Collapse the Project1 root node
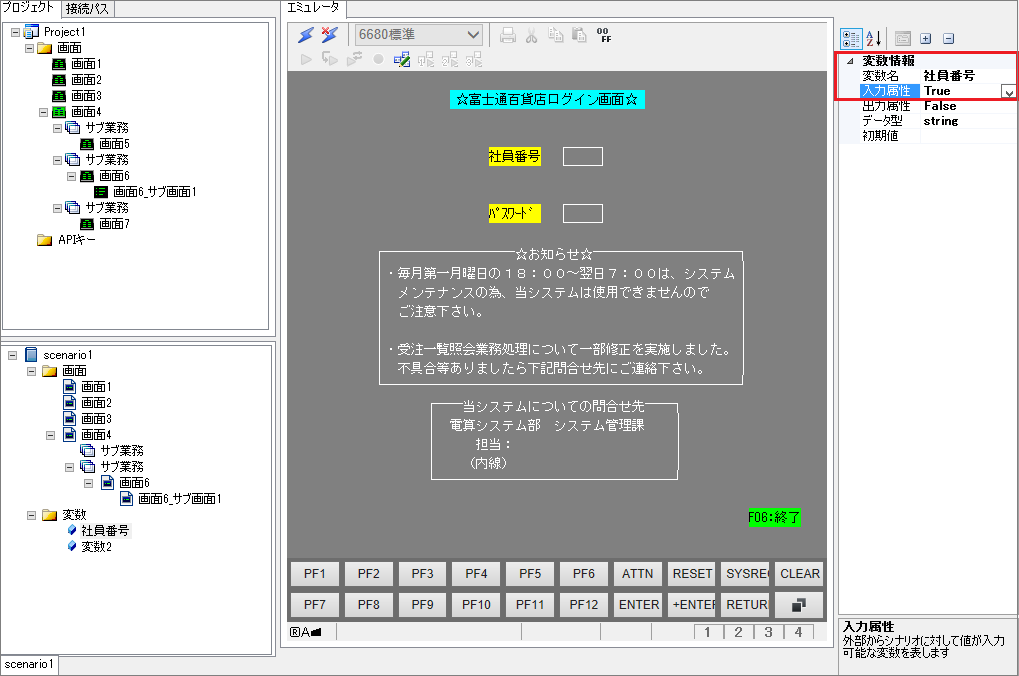1019x676 pixels. 16,32
